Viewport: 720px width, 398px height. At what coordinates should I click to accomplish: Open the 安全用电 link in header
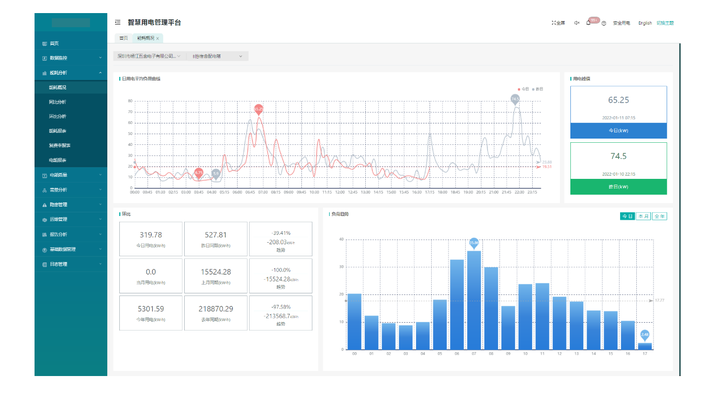[621, 23]
